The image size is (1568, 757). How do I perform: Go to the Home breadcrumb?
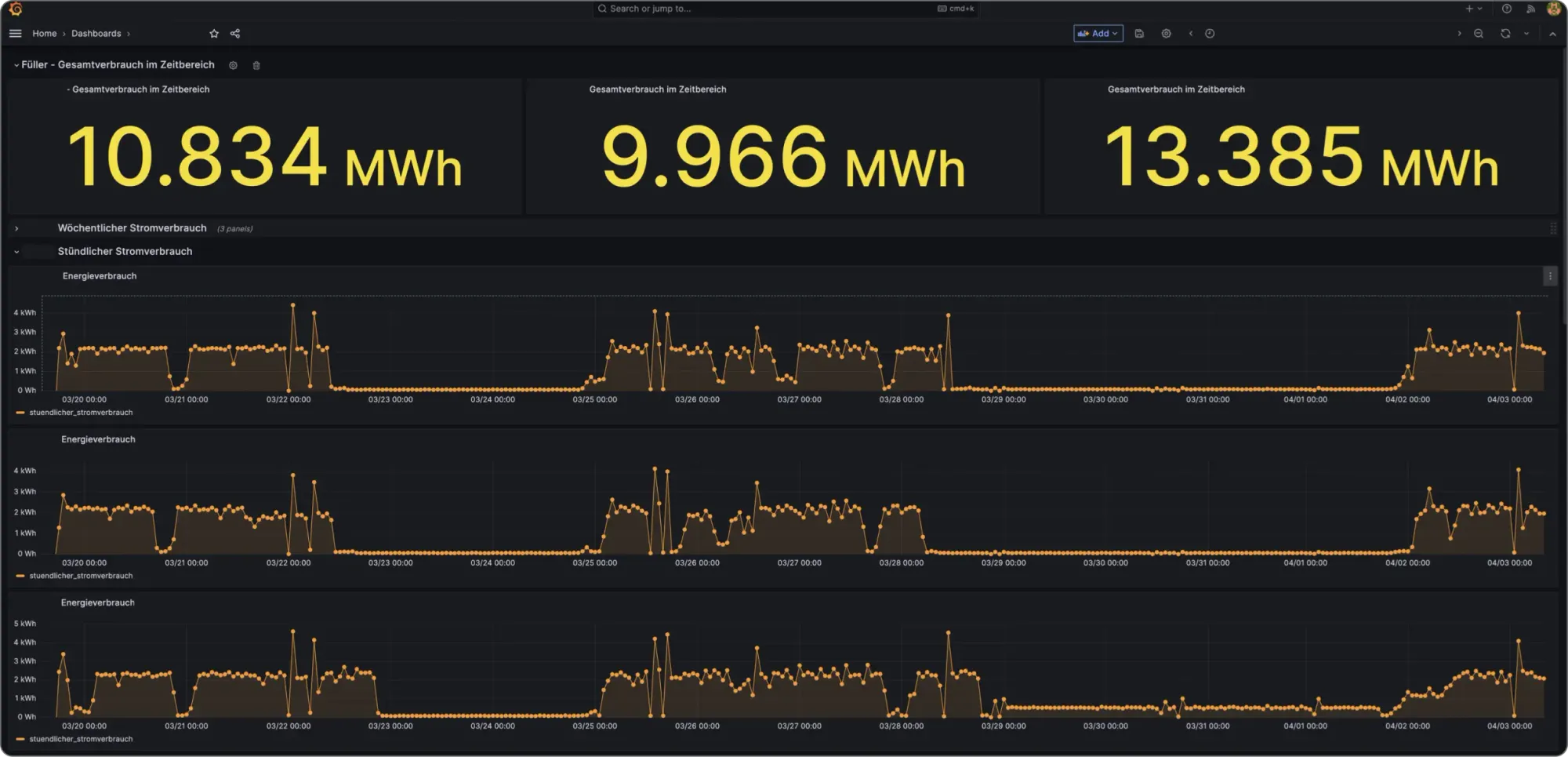pos(44,34)
